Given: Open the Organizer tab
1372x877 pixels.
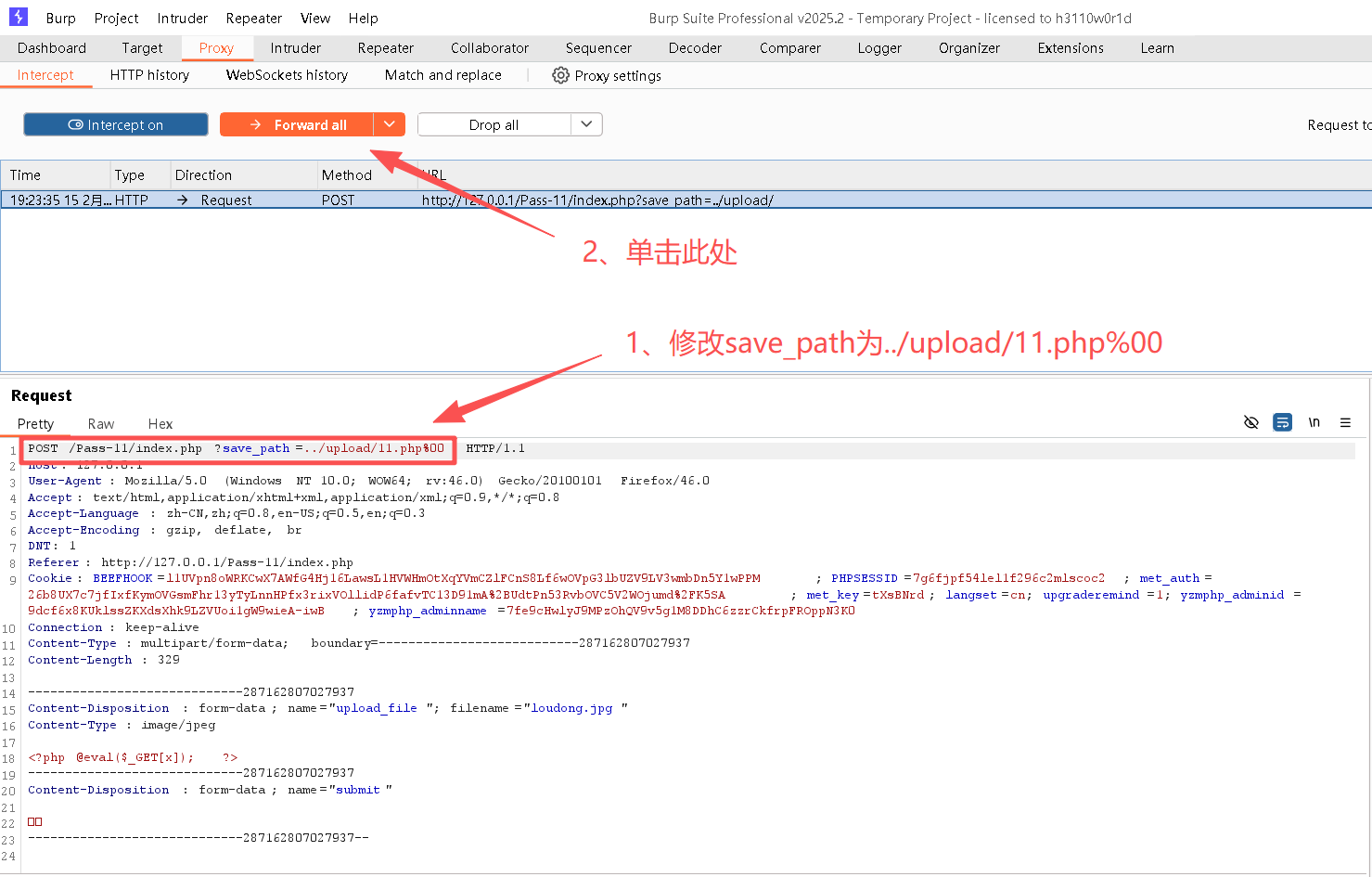Looking at the screenshot, I should coord(969,48).
